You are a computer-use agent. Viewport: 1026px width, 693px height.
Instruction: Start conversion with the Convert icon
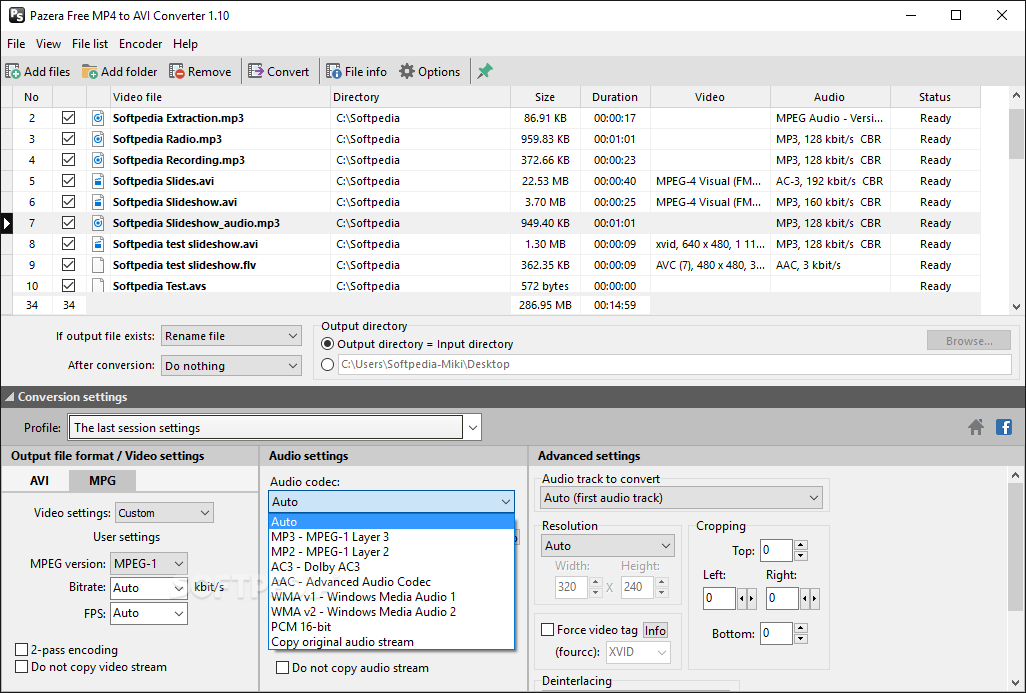256,71
